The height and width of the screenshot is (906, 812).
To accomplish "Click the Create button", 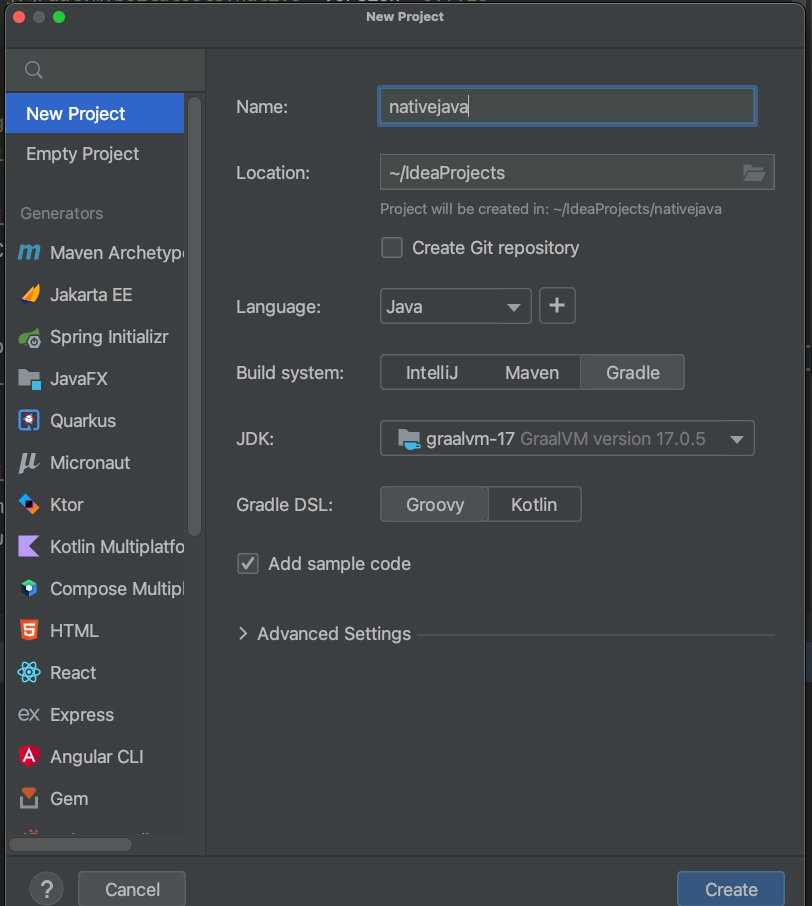I will [730, 889].
